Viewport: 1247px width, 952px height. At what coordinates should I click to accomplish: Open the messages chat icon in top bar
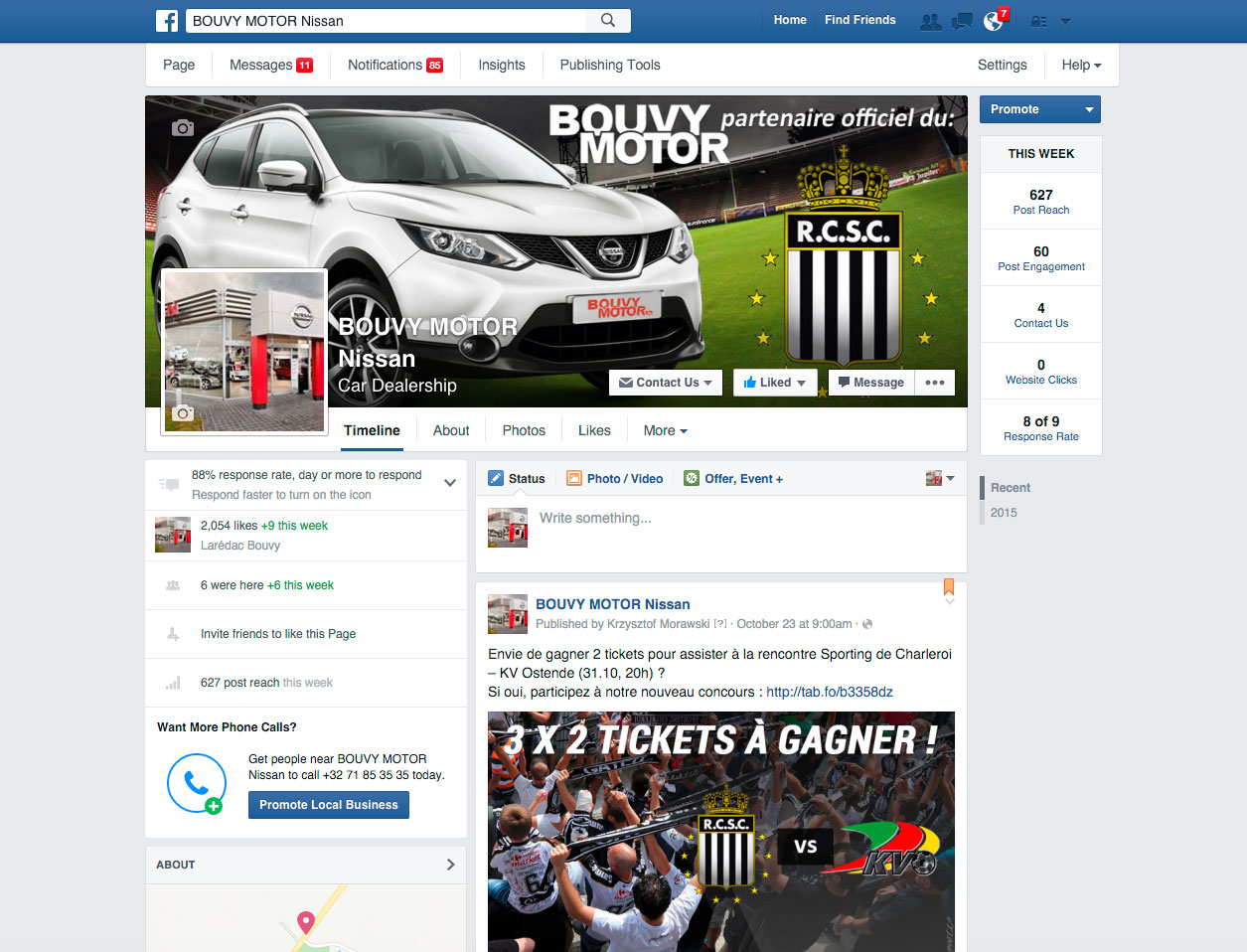point(962,21)
